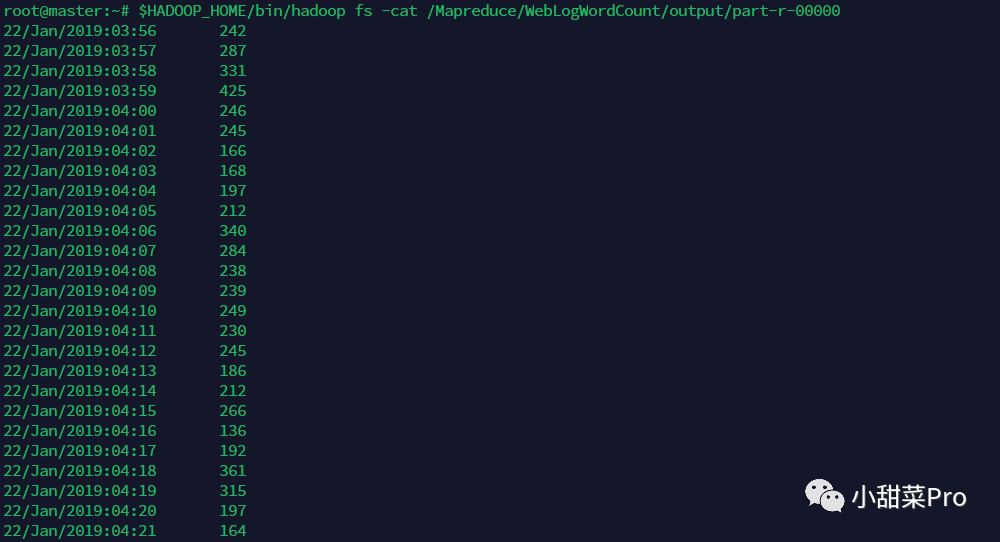Click the count value 186
The height and width of the screenshot is (542, 1000).
(233, 370)
